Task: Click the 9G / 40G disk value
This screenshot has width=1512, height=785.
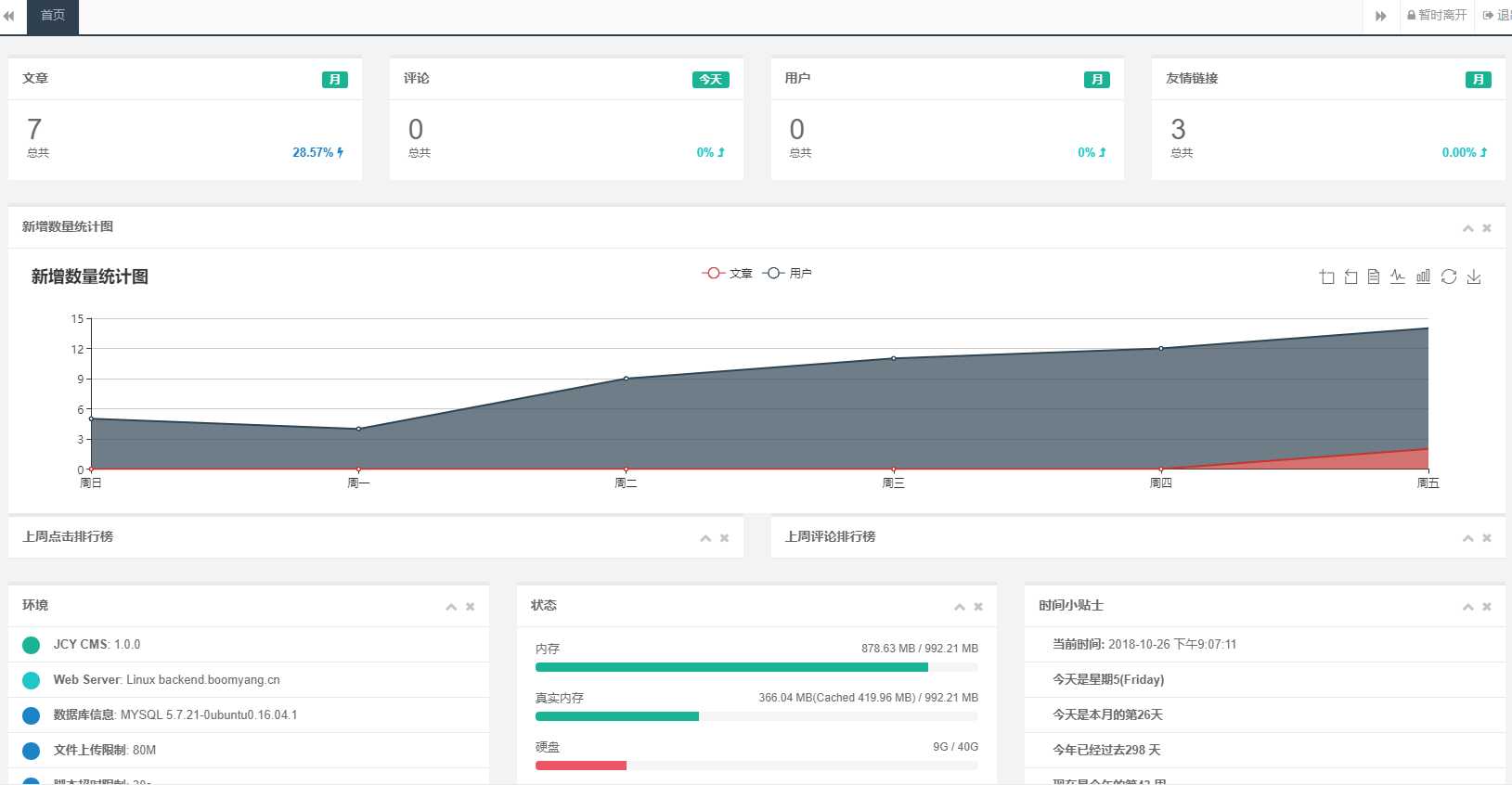Action: click(956, 747)
